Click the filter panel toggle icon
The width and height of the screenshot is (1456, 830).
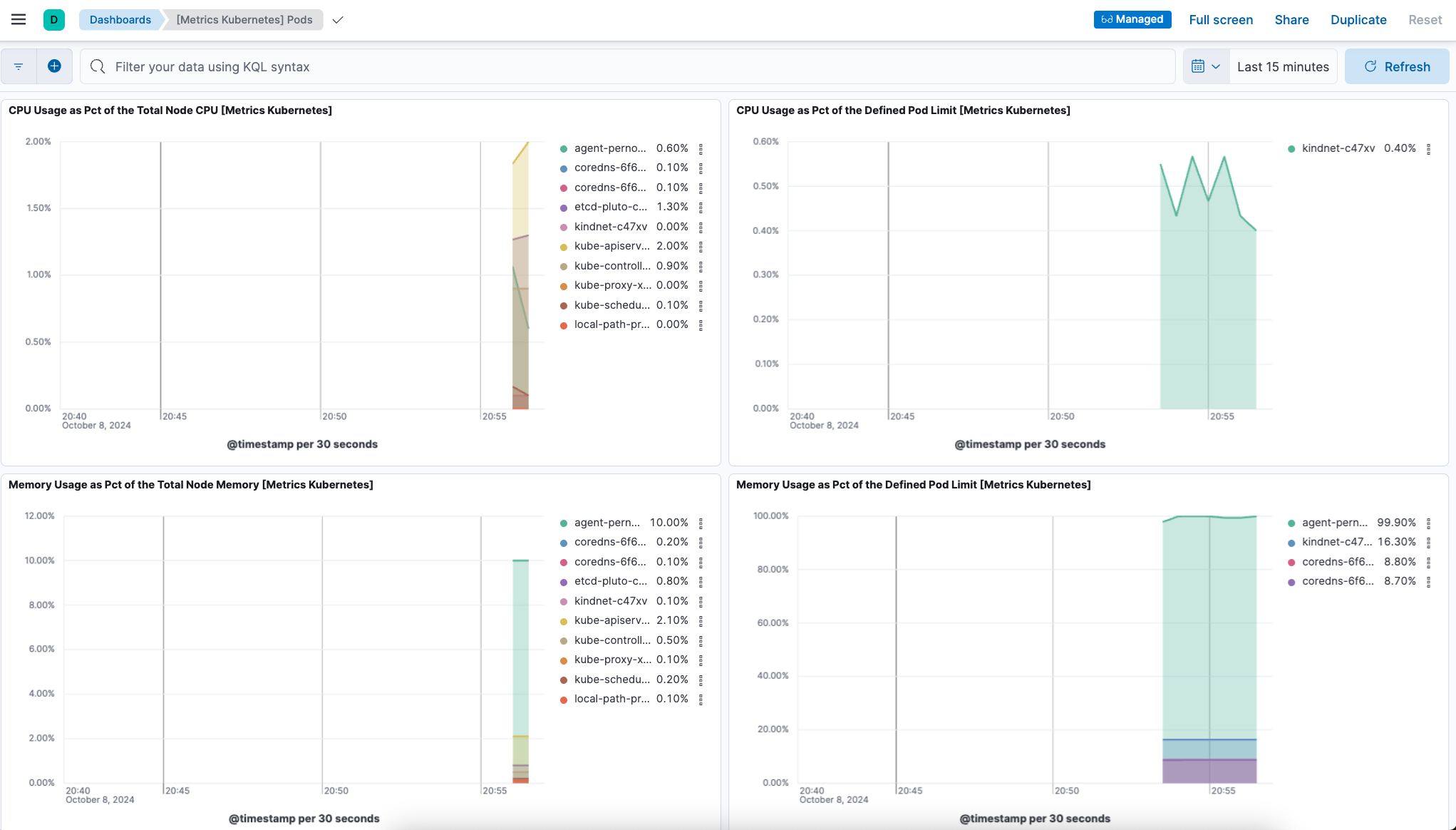point(19,67)
